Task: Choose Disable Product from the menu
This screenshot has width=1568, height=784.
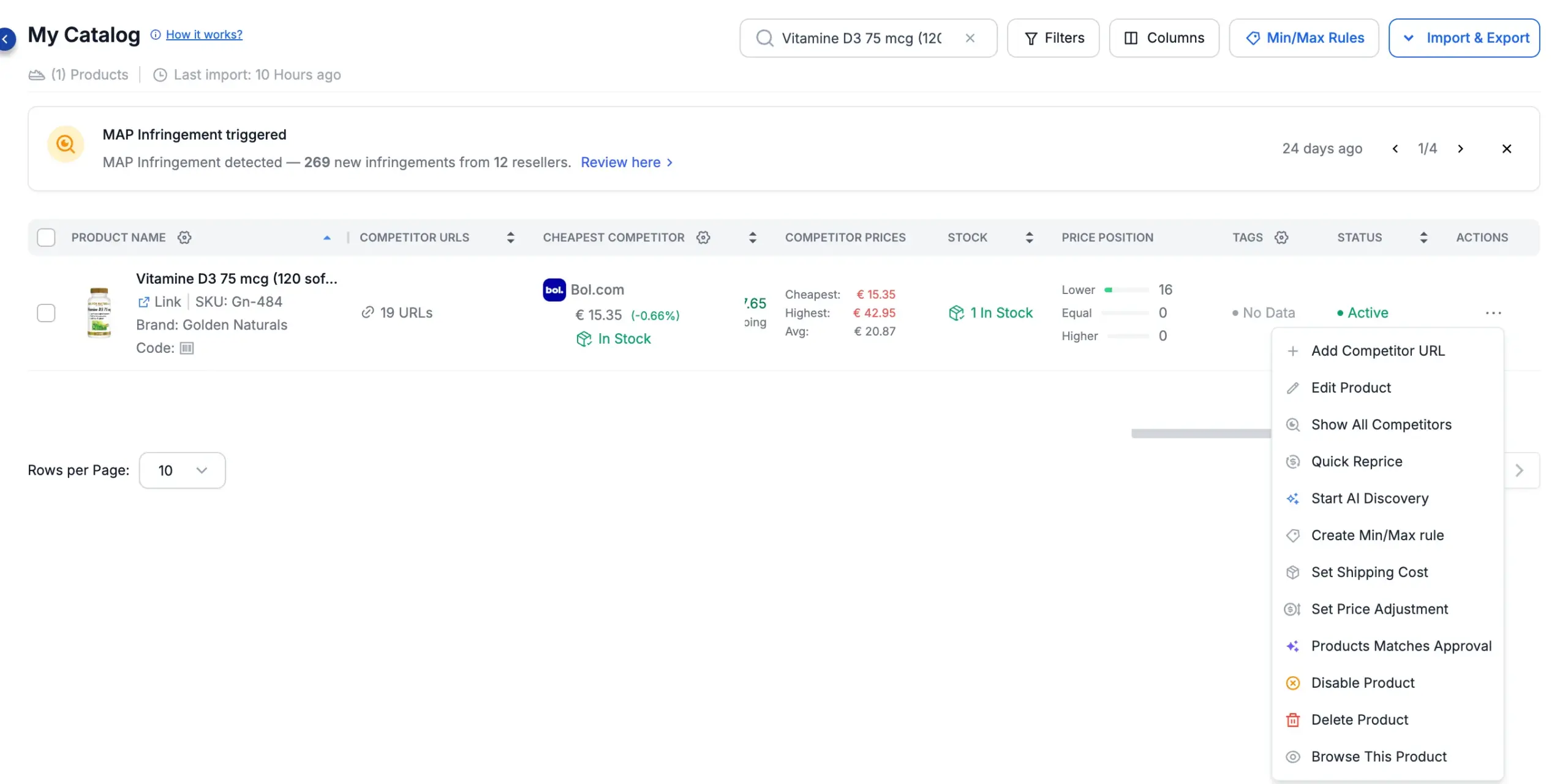Action: coord(1387,683)
